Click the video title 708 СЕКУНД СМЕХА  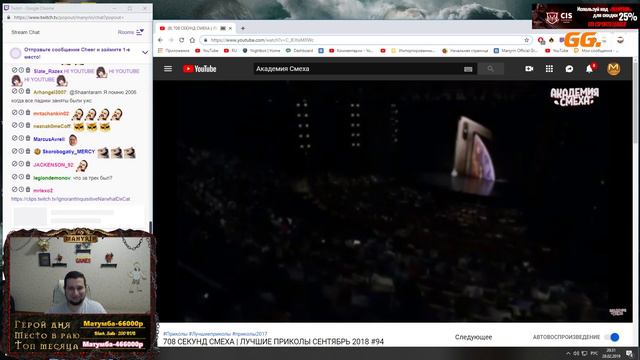pos(273,342)
